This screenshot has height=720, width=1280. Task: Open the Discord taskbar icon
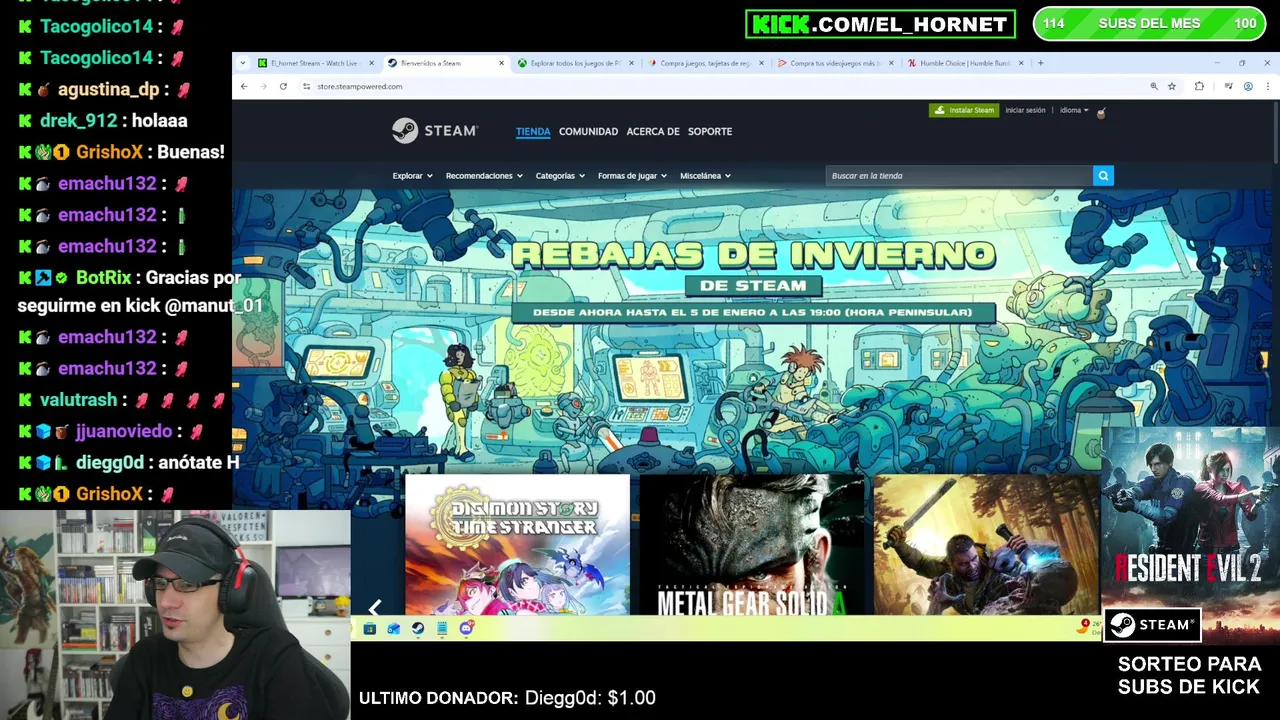coord(466,629)
